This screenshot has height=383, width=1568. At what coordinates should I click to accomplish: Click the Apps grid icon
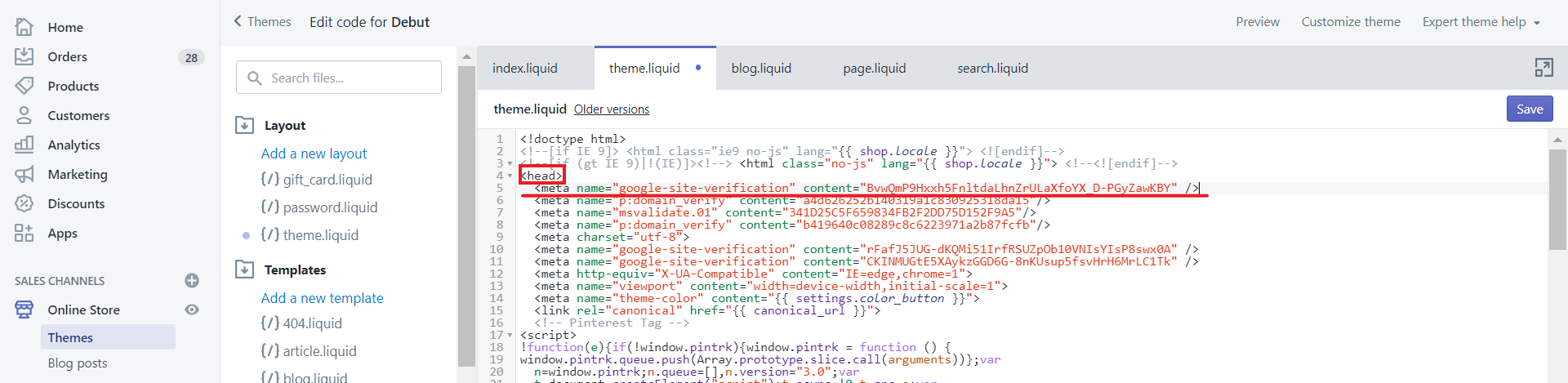24,233
